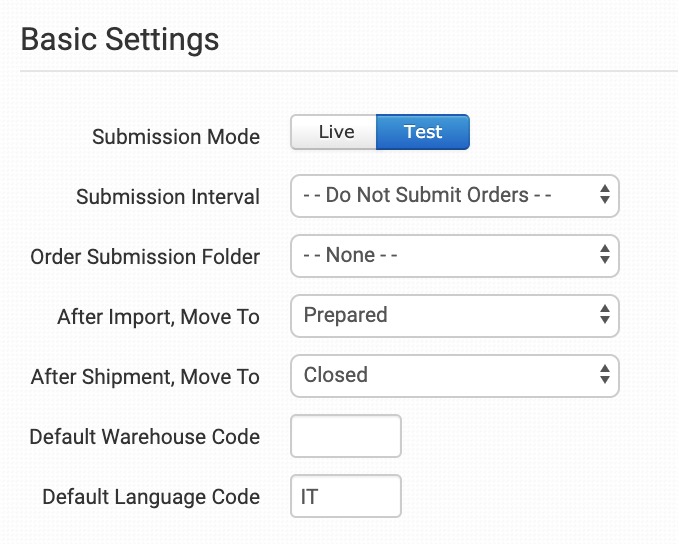Click the Order Submission Folder label

coord(145,257)
